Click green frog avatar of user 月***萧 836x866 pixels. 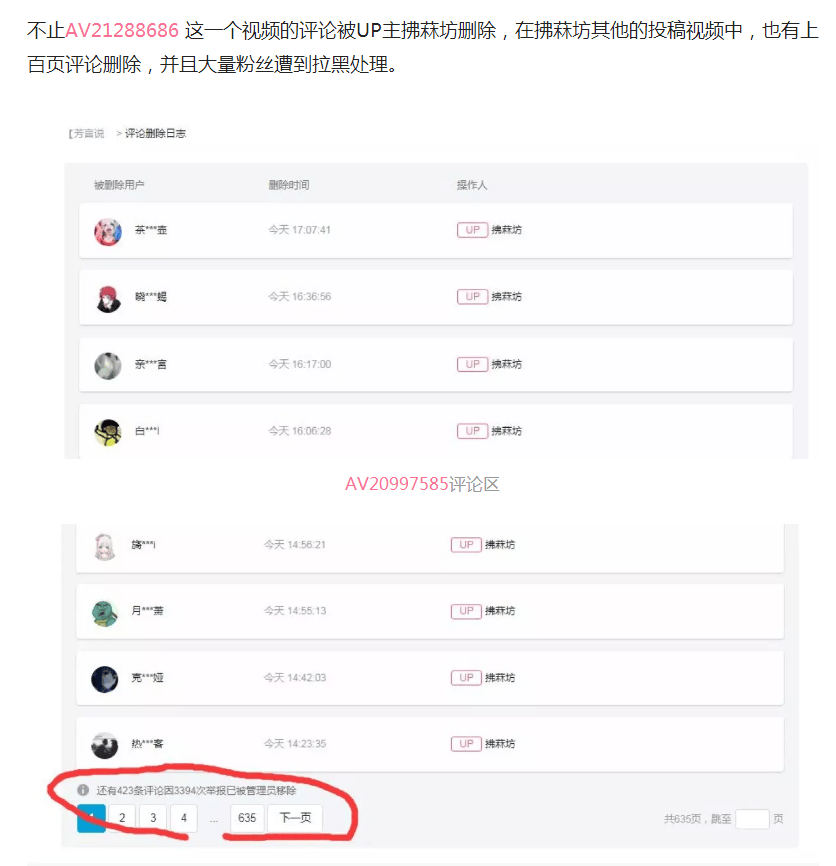pos(104,613)
